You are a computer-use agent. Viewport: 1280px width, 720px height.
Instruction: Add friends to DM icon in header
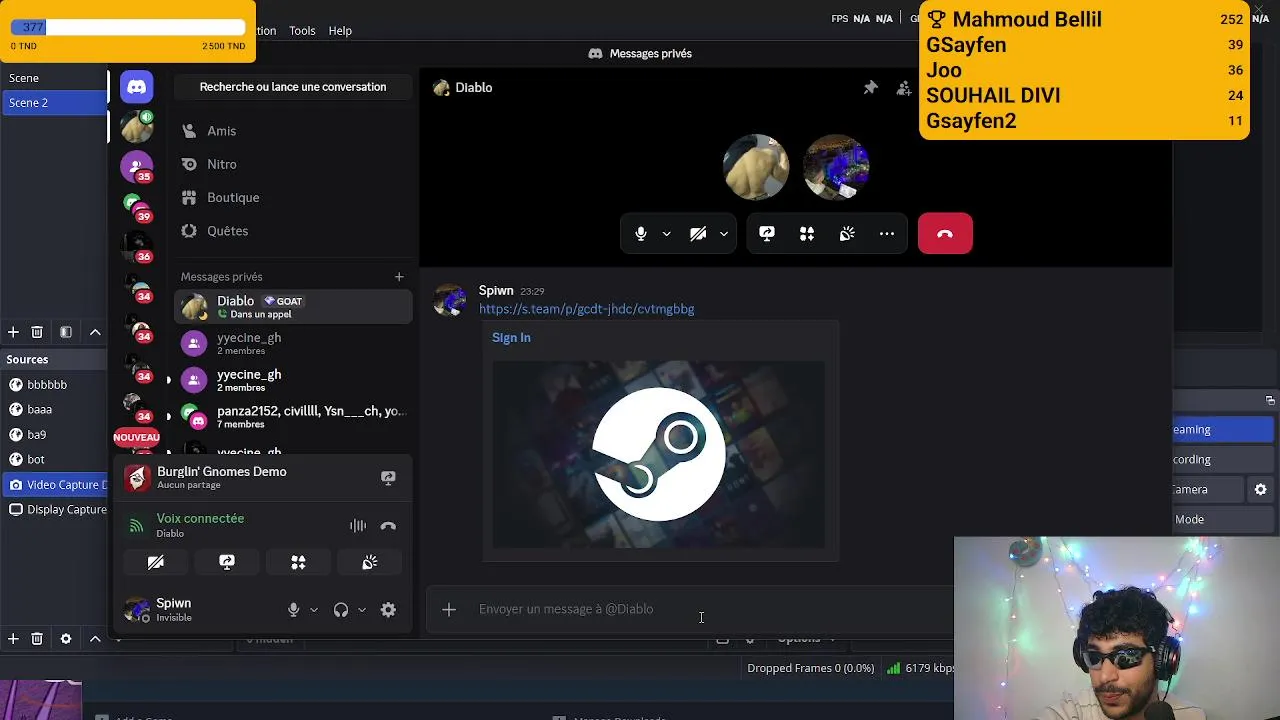point(904,88)
